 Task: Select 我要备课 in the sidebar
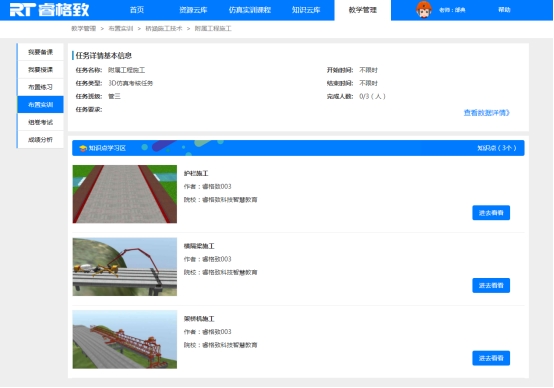pos(40,52)
